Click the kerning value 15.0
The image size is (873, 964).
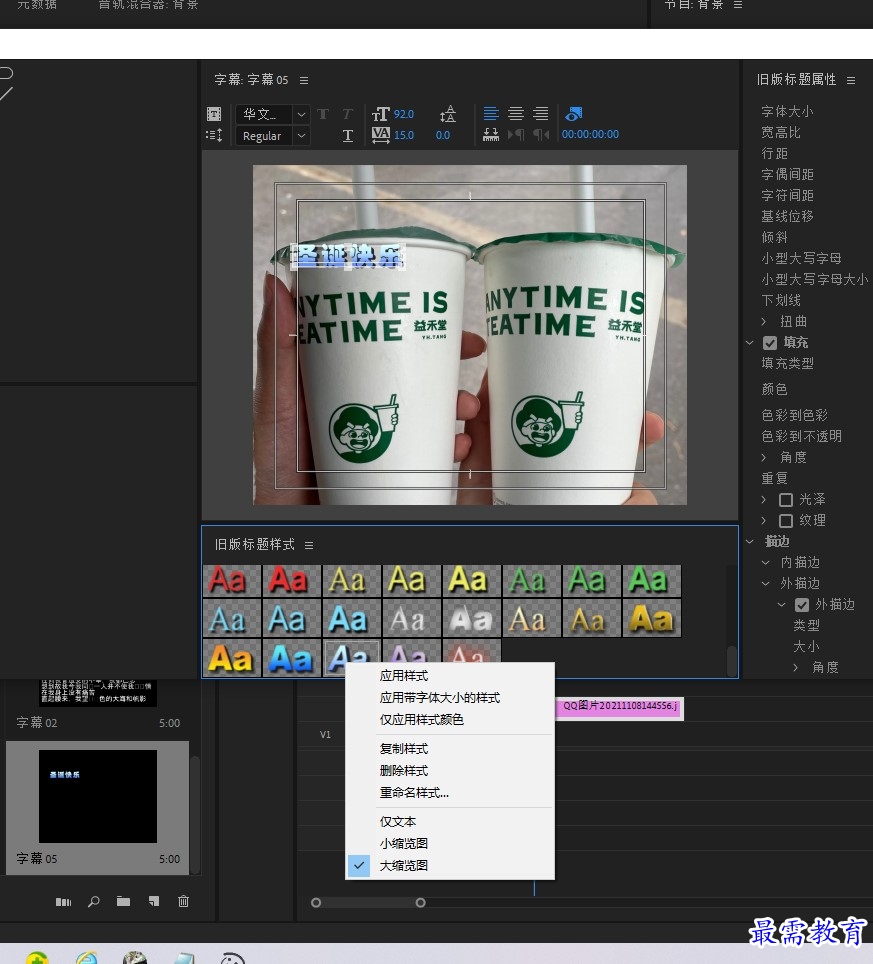pos(404,135)
